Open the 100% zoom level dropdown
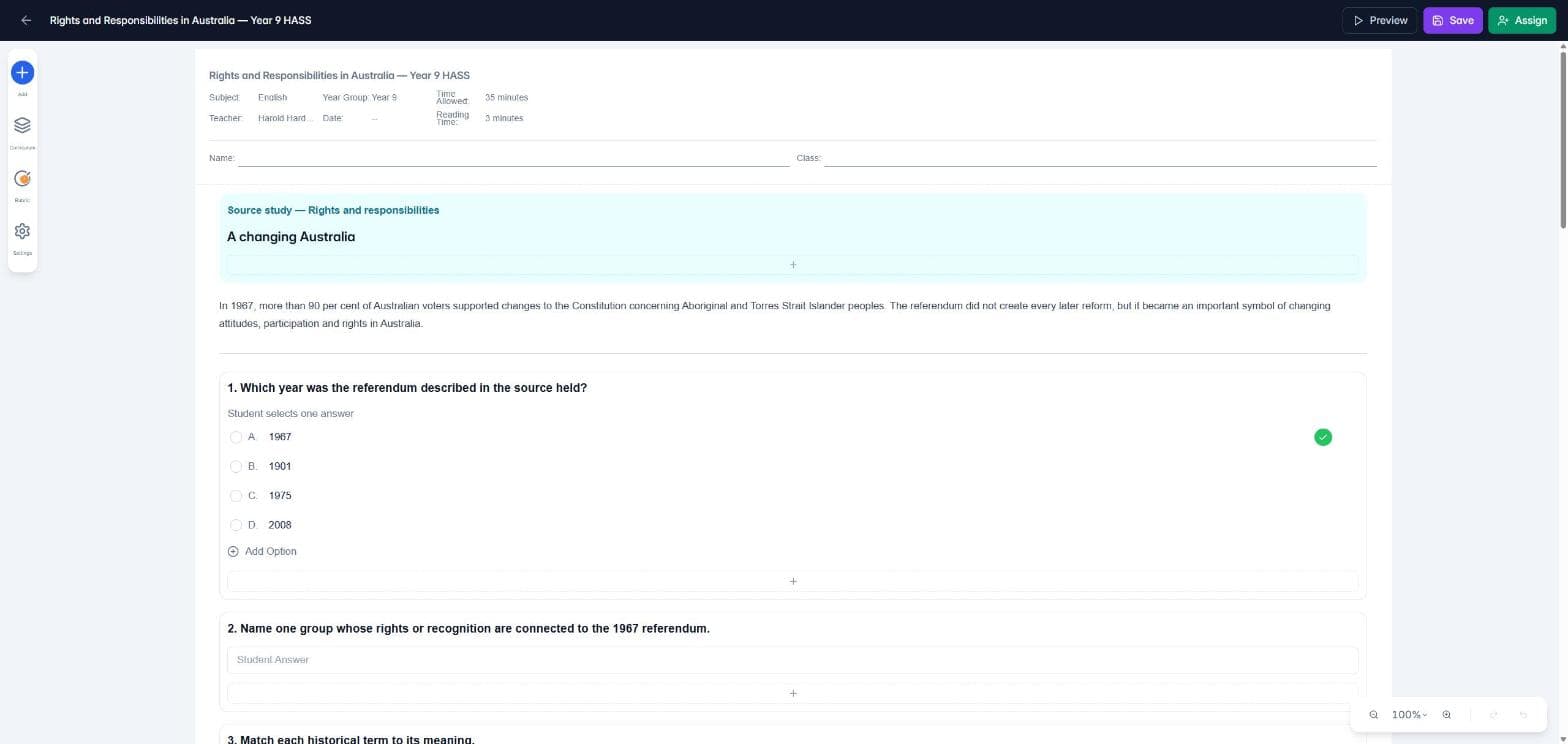Screen dimensions: 1568x744 (x=1409, y=715)
